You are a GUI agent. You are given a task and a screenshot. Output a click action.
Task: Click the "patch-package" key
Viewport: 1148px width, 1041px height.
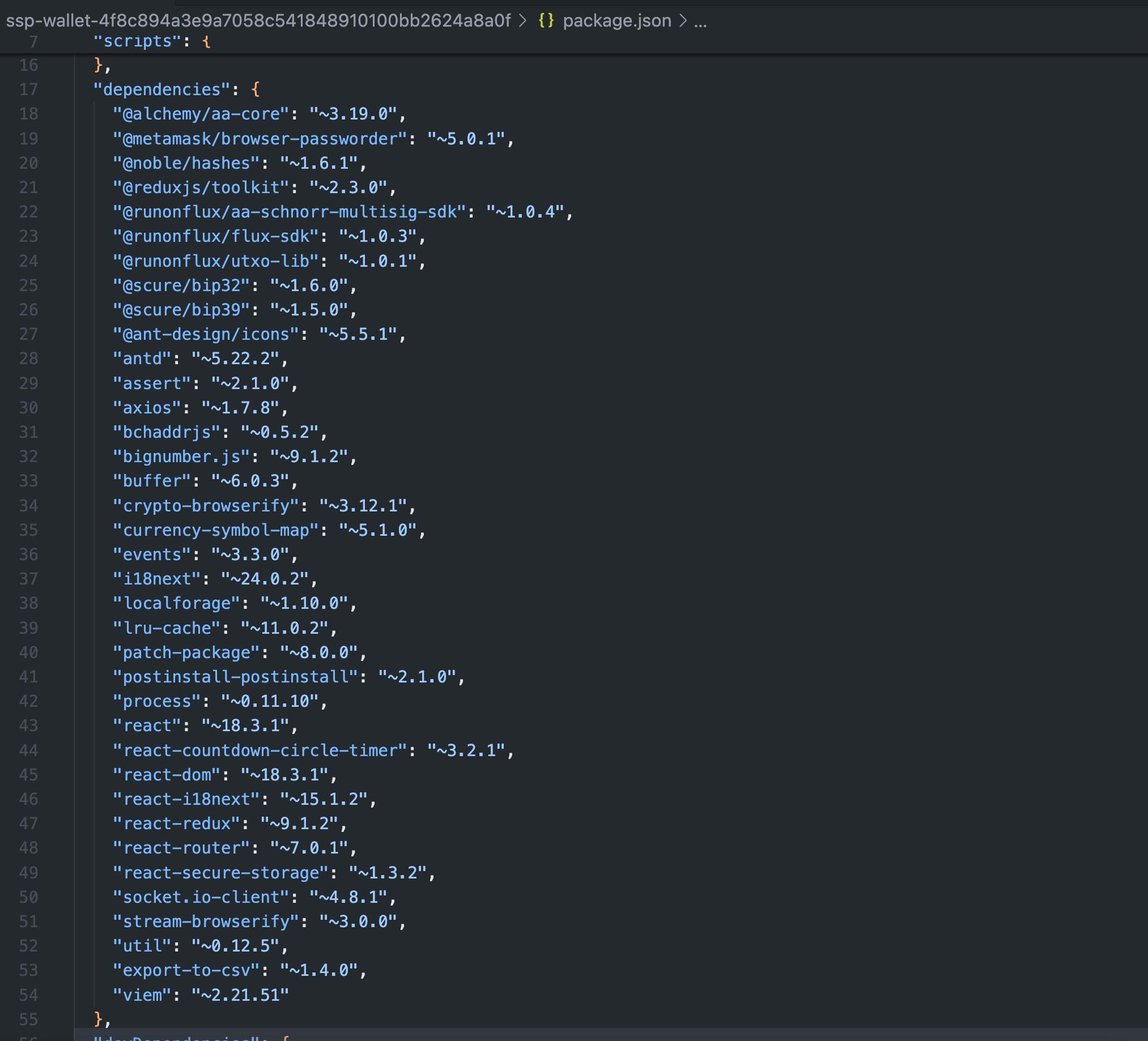[x=187, y=652]
